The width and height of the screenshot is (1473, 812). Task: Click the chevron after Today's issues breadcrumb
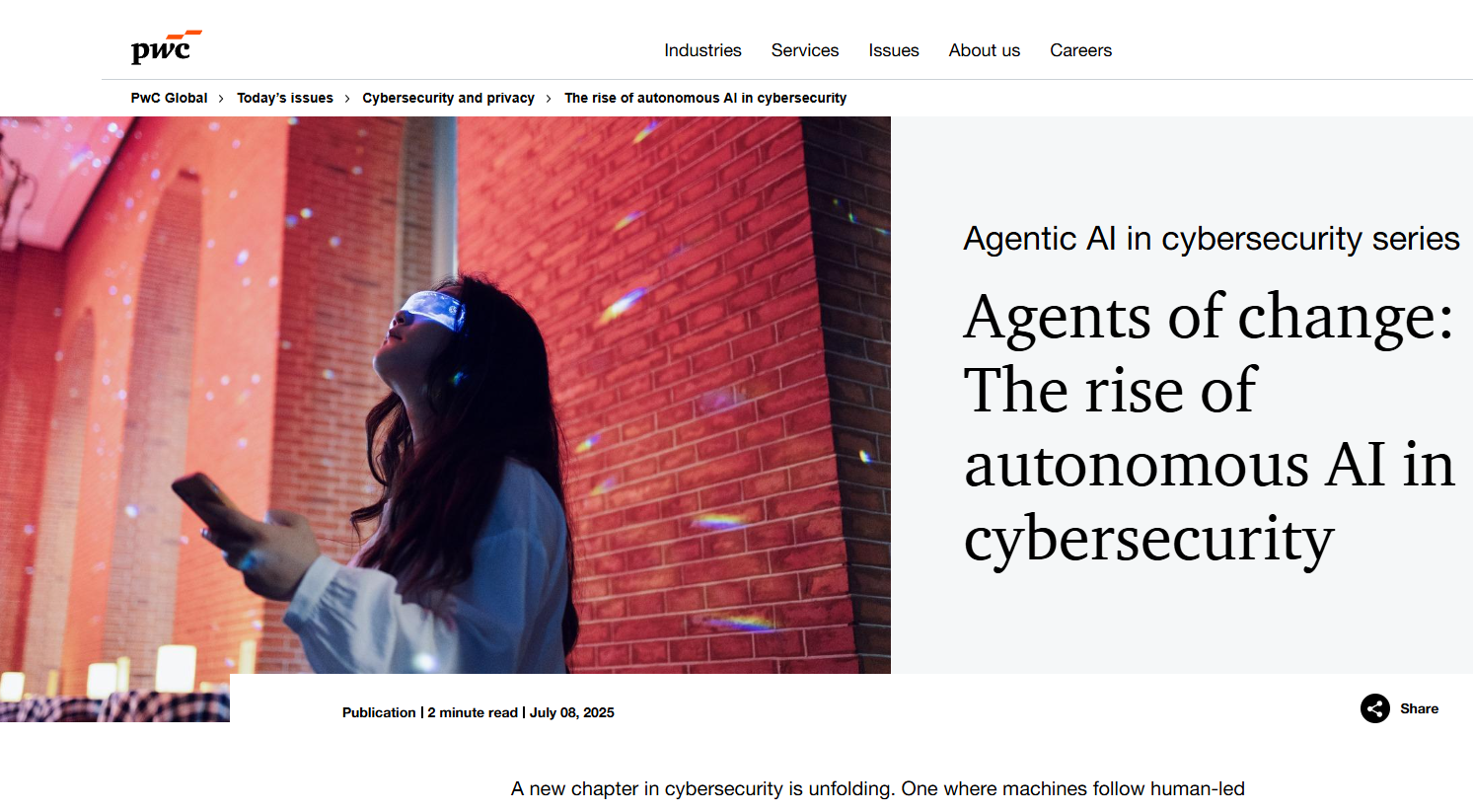[x=347, y=99]
